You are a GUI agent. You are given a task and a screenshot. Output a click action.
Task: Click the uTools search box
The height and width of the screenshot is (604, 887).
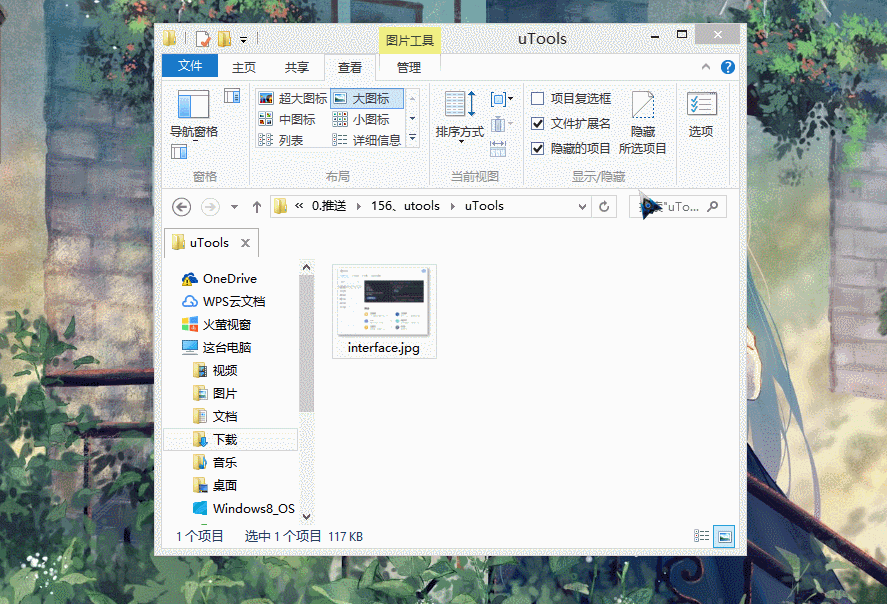[x=678, y=207]
